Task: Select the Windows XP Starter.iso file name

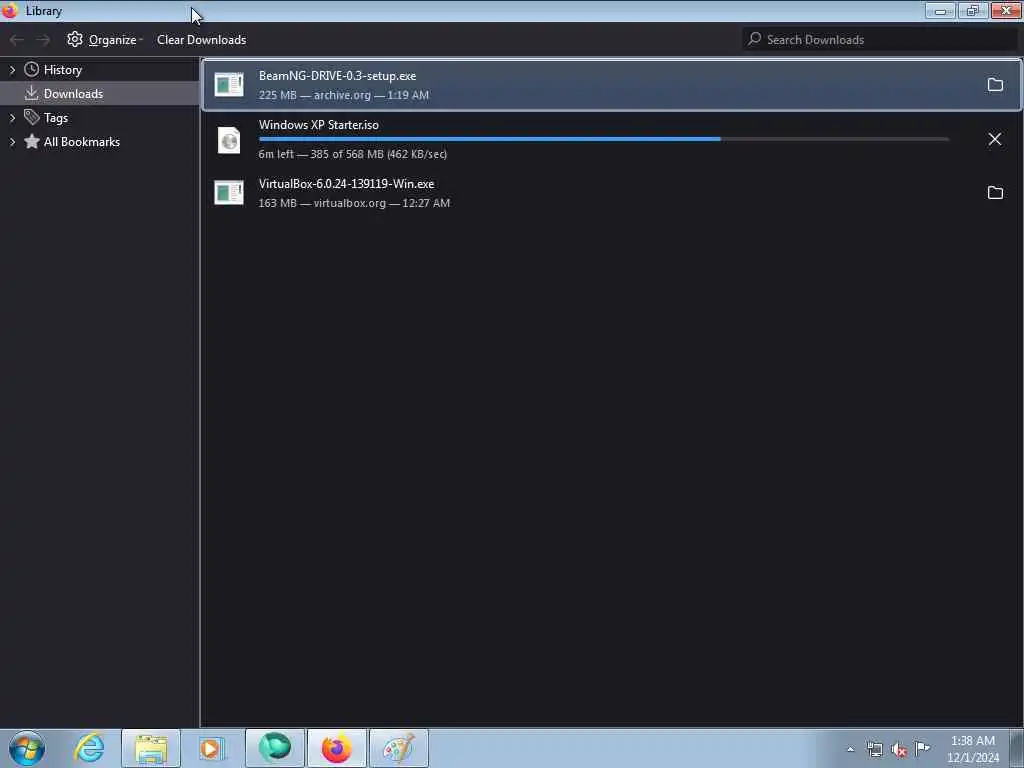Action: pos(319,125)
